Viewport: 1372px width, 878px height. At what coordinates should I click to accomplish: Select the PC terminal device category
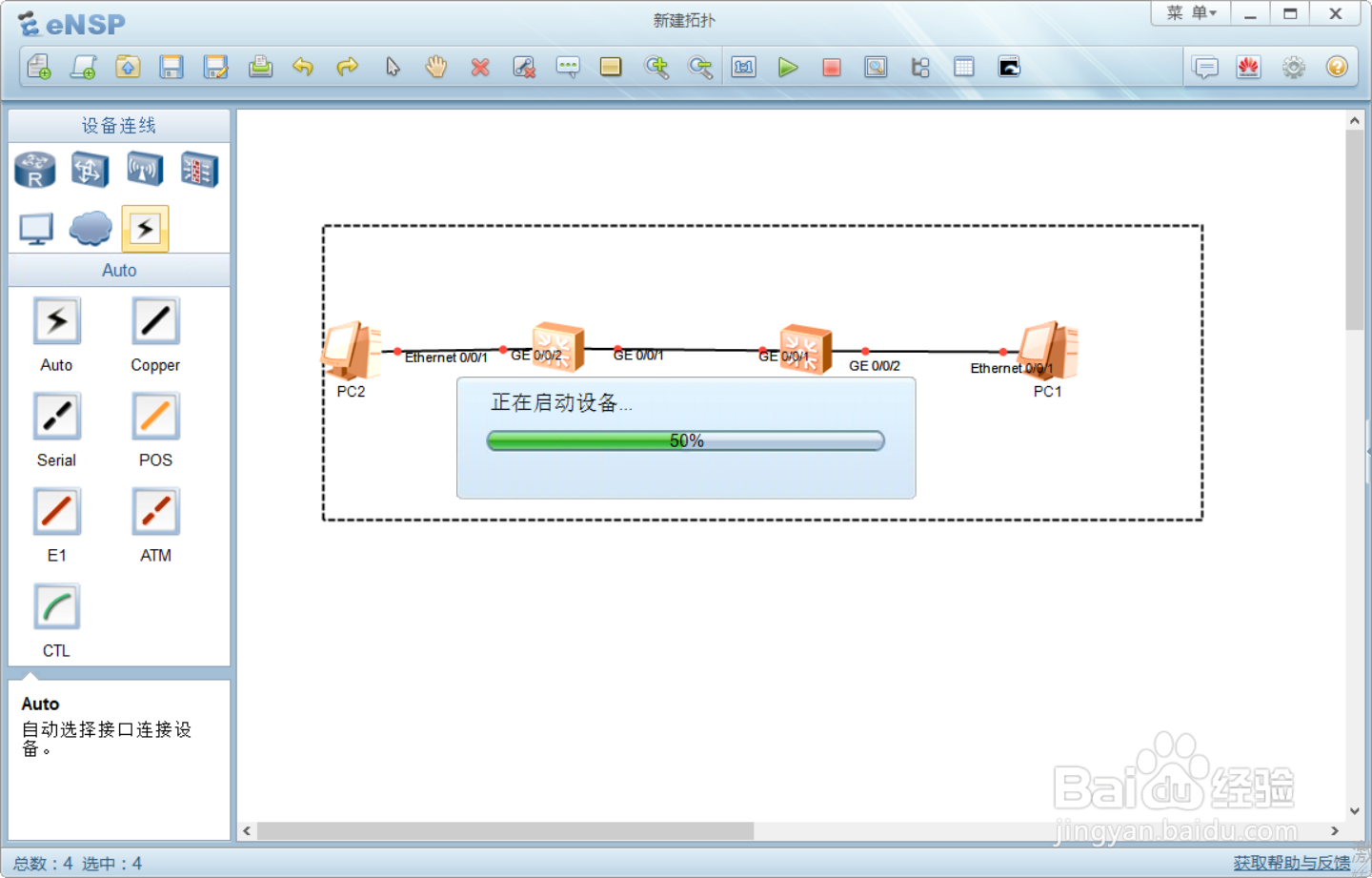[x=36, y=229]
